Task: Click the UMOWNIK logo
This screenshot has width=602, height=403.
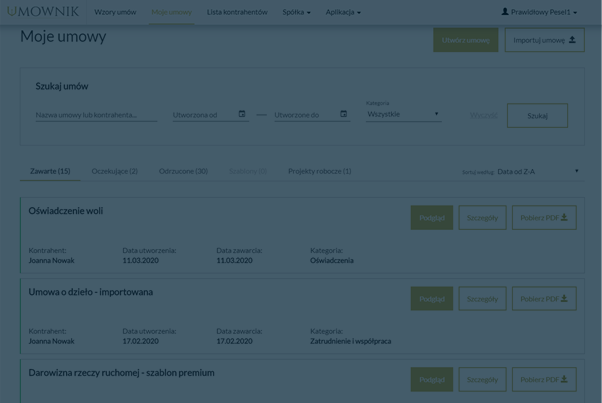Action: [x=43, y=12]
